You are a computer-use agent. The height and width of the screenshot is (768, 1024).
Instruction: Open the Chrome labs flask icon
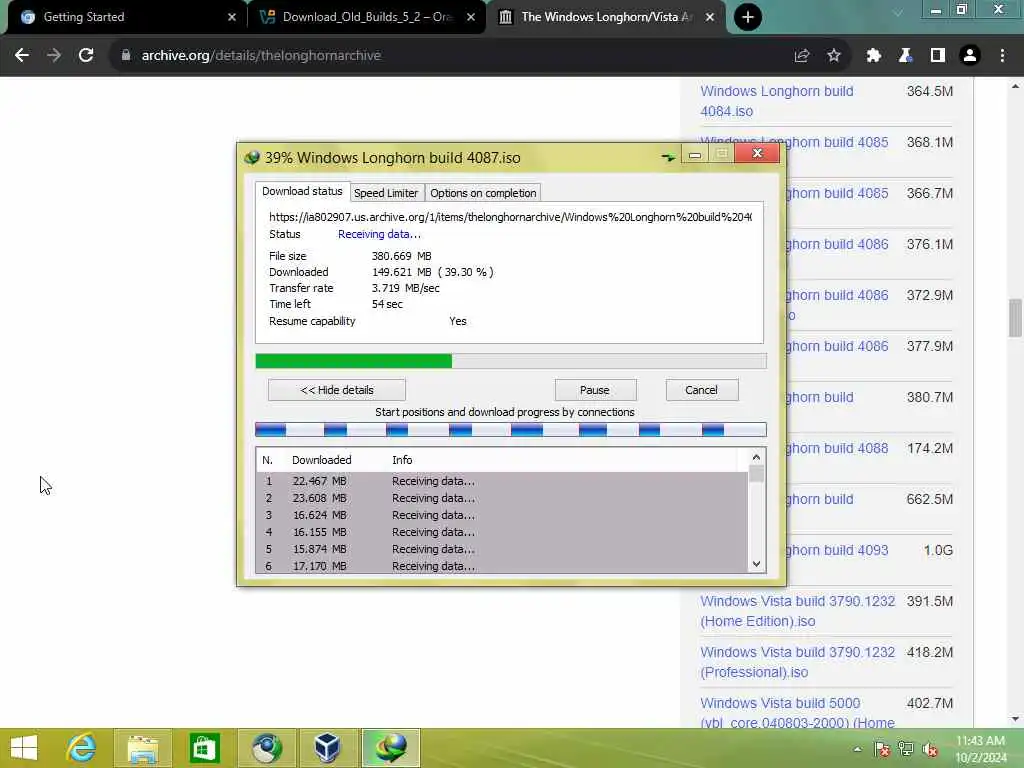(905, 56)
